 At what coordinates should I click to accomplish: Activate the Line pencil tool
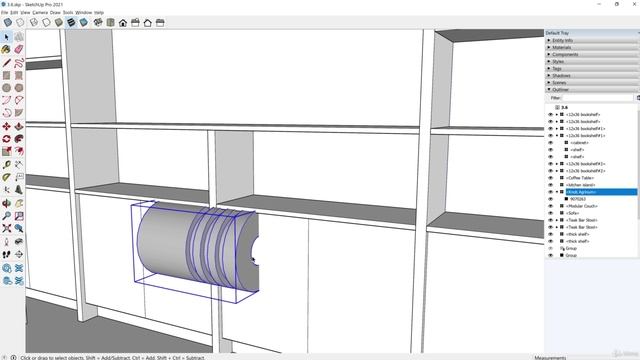7,63
